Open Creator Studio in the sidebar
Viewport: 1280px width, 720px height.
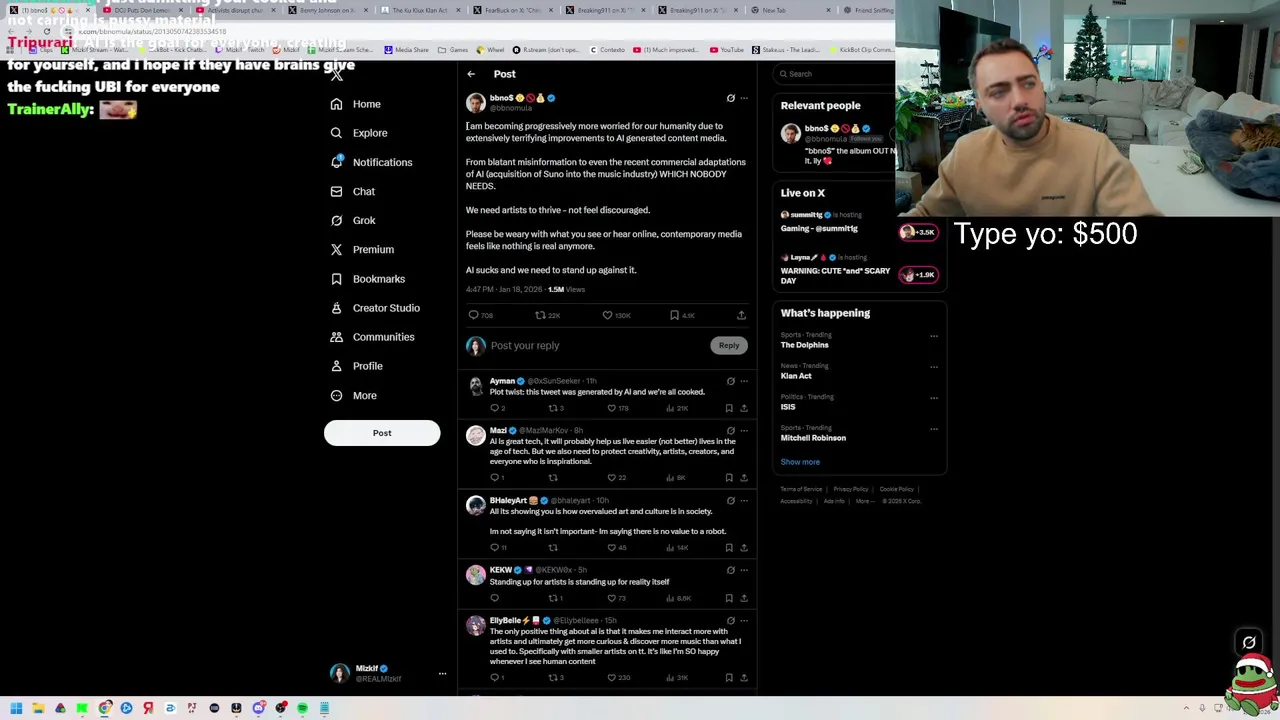[375, 308]
